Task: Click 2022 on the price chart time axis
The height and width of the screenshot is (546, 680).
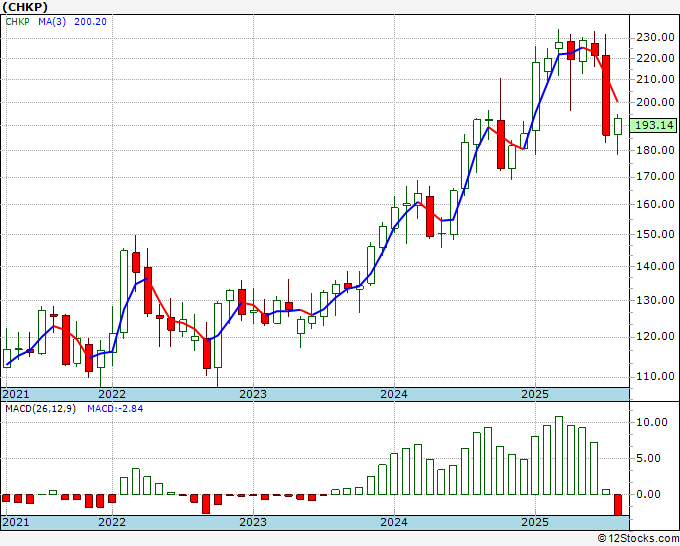Action: click(x=112, y=394)
